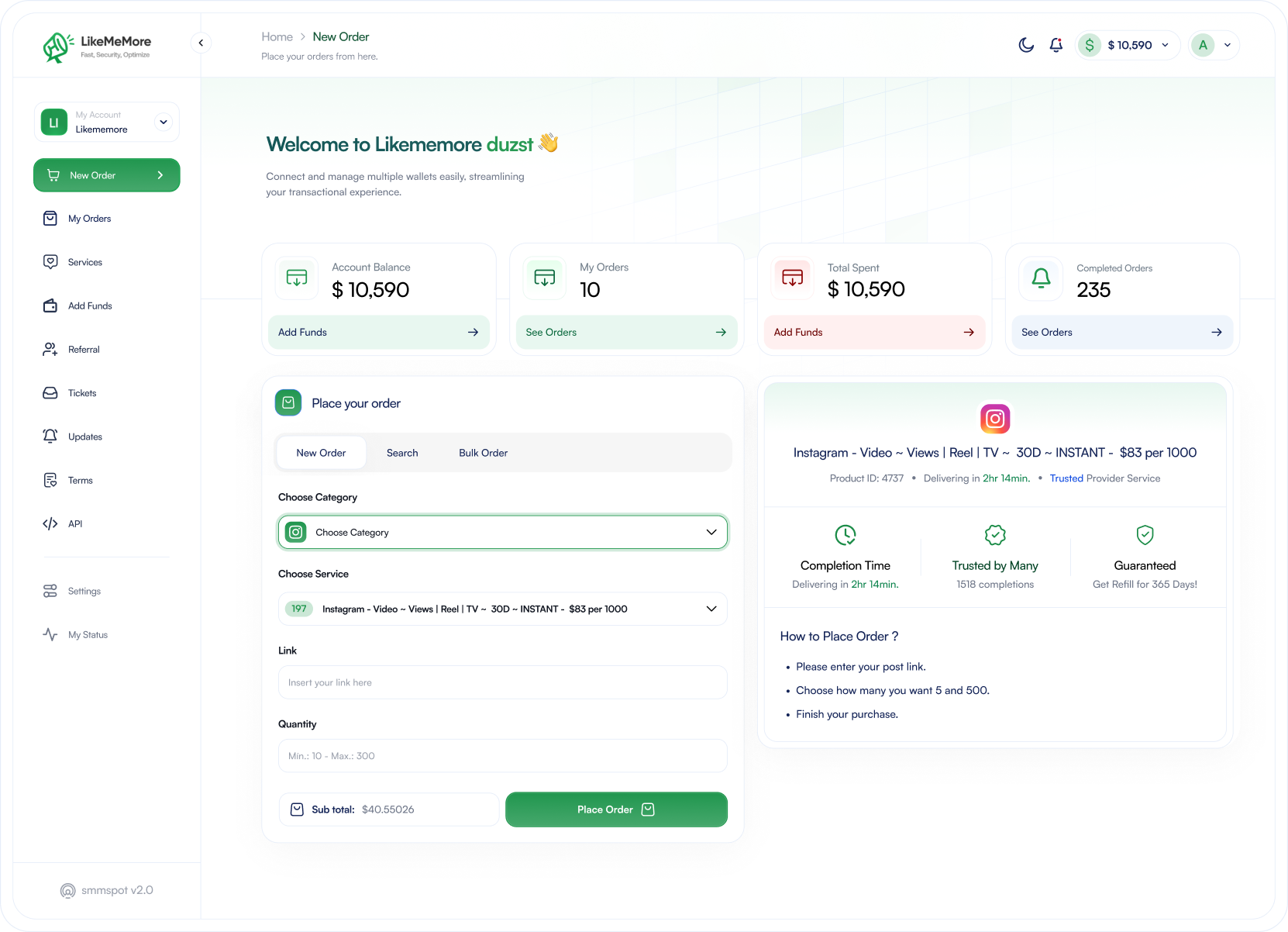Switch to the Search tab

pos(402,453)
